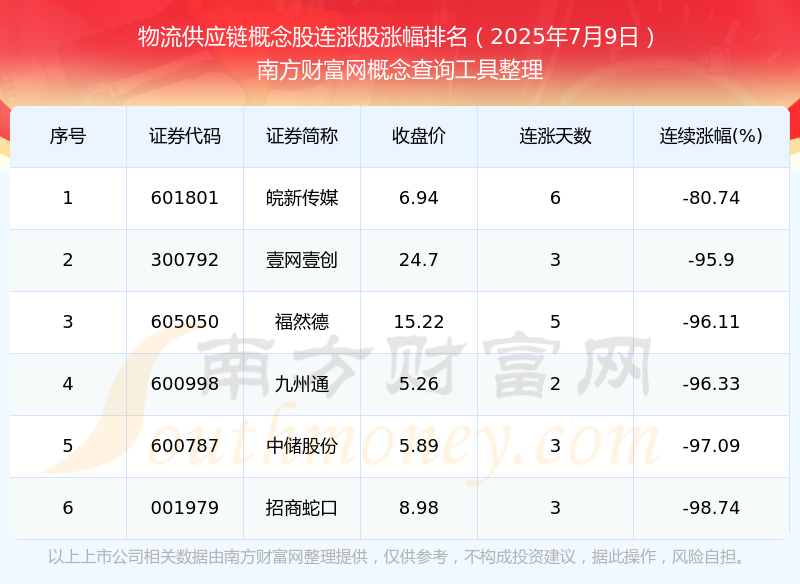Viewport: 800px width, 584px height.
Task: Click stock code 600998
Action: coord(185,384)
